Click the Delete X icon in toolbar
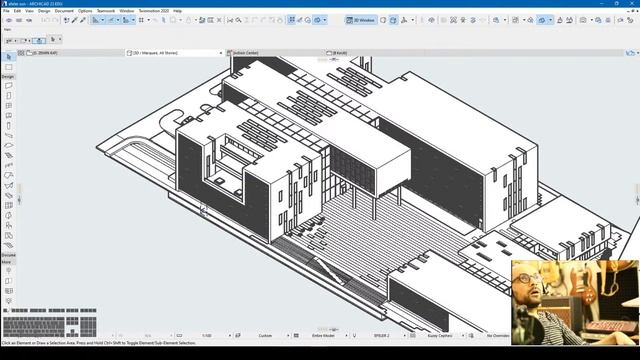This screenshot has height=360, width=640. [219, 20]
